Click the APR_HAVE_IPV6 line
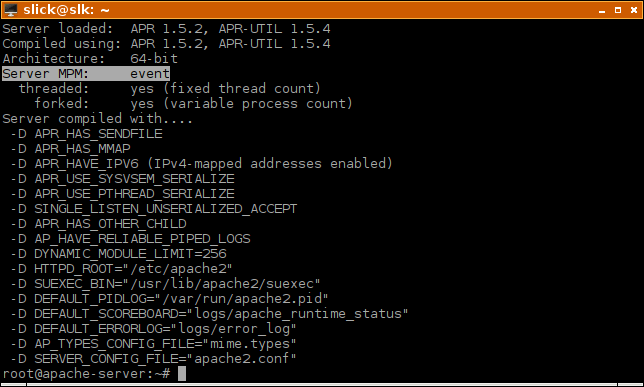Screen dimensions: 644x387 pyautogui.click(x=202, y=164)
